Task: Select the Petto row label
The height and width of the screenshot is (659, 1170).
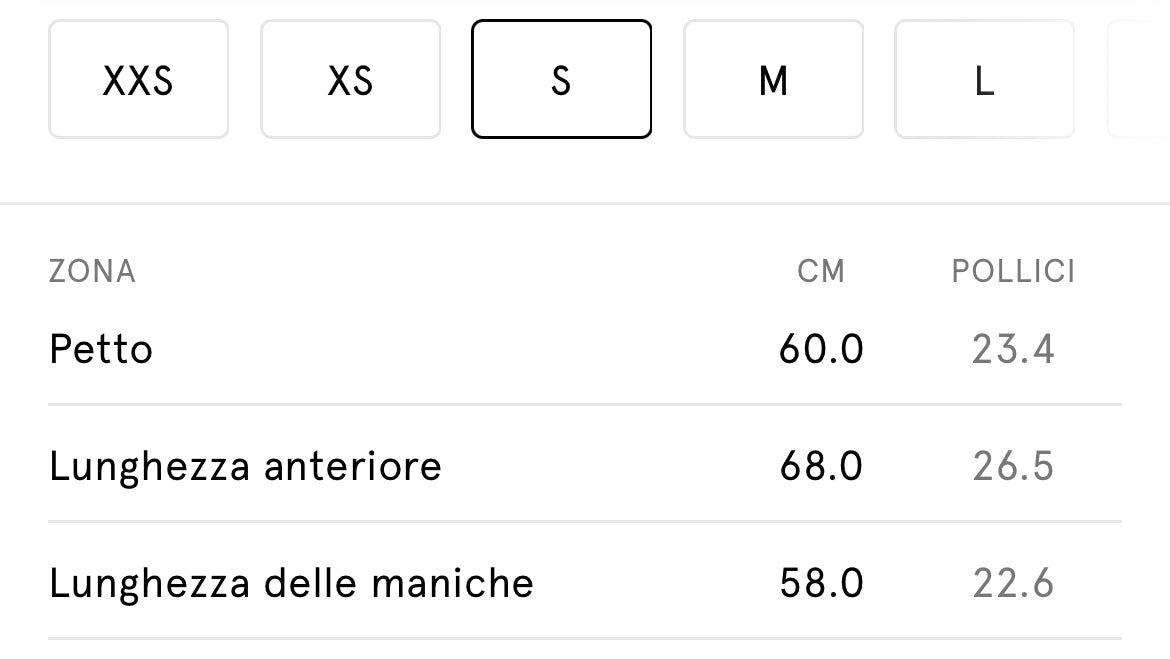Action: coord(101,350)
